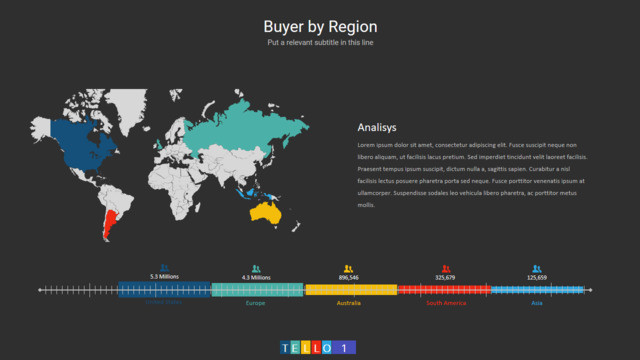
Task: Click the TELLO 1 logo badge
Action: 318,347
